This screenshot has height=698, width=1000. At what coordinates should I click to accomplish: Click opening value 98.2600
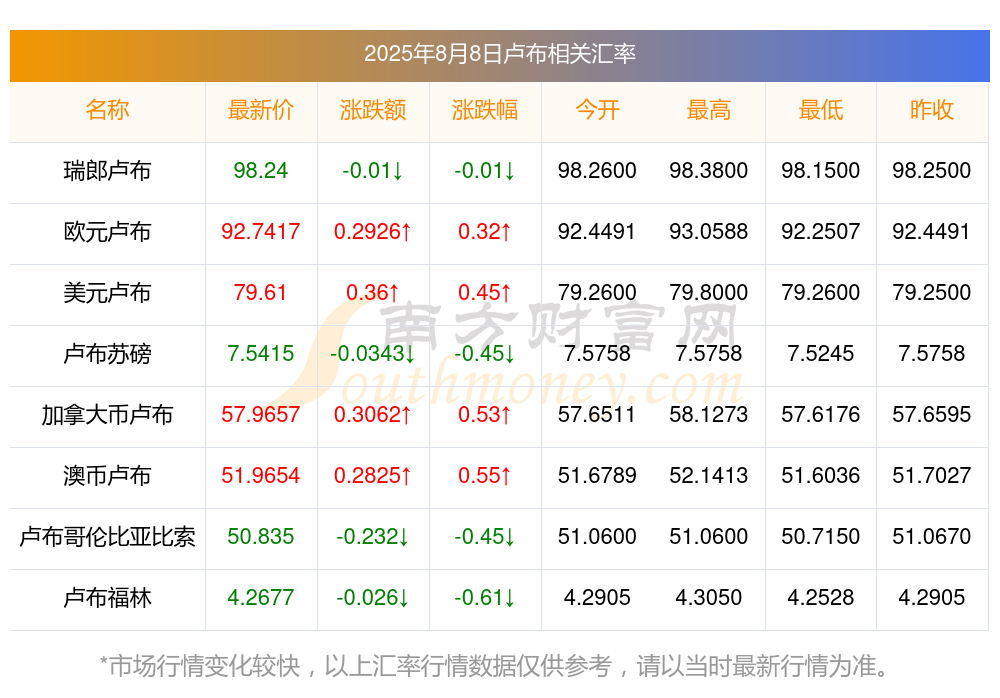pos(597,170)
